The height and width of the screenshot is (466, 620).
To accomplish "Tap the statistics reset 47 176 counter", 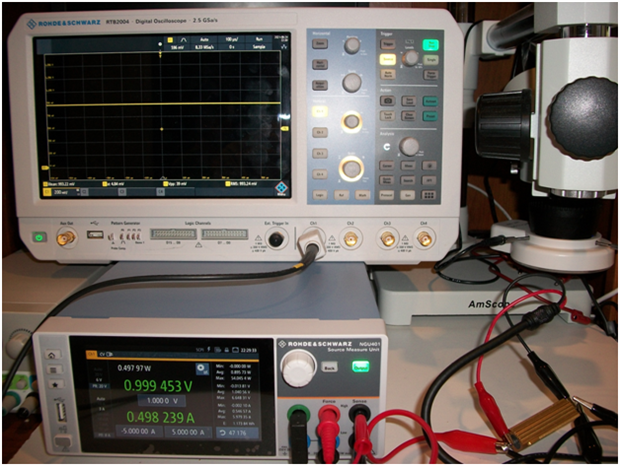I will (237, 432).
